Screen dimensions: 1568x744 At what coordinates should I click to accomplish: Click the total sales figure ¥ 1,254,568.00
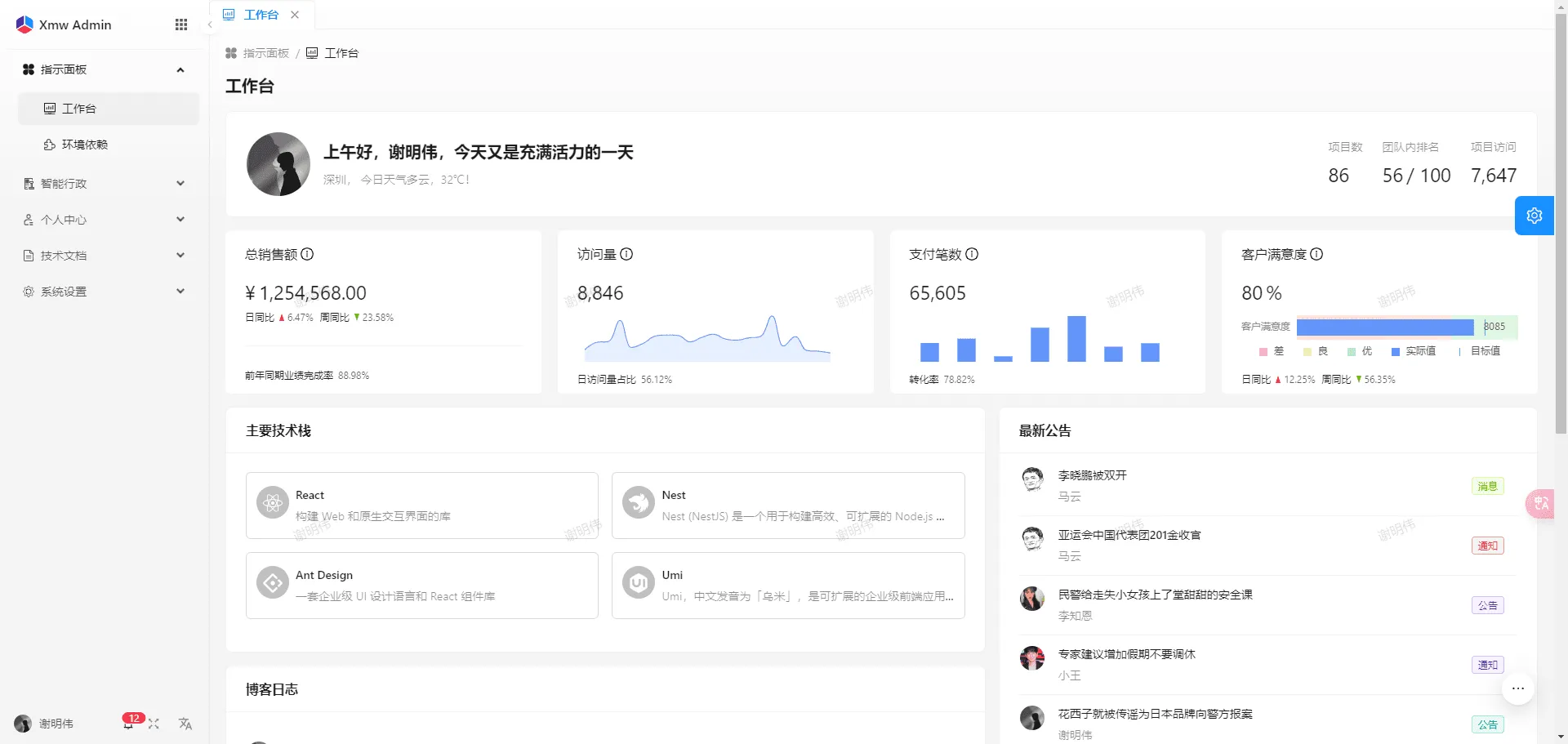click(305, 293)
